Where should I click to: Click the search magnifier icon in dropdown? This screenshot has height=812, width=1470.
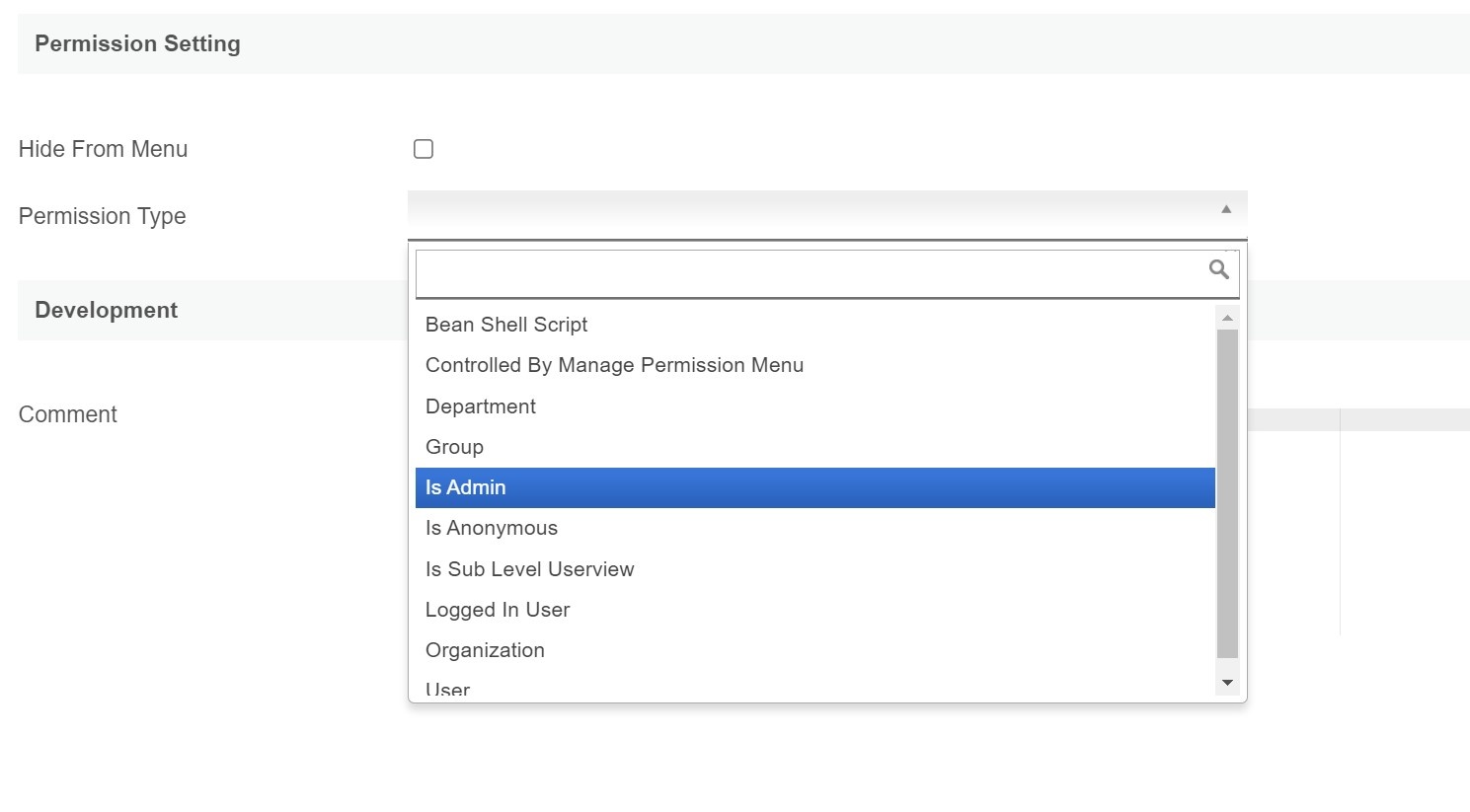(1218, 269)
